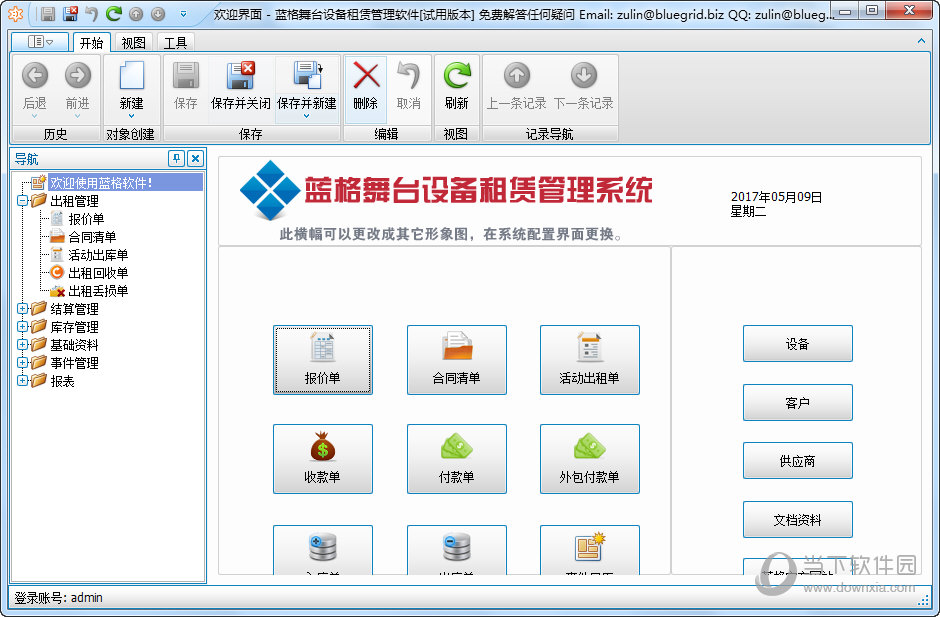Expand the 报表 tree node
The height and width of the screenshot is (617, 940).
click(22, 381)
